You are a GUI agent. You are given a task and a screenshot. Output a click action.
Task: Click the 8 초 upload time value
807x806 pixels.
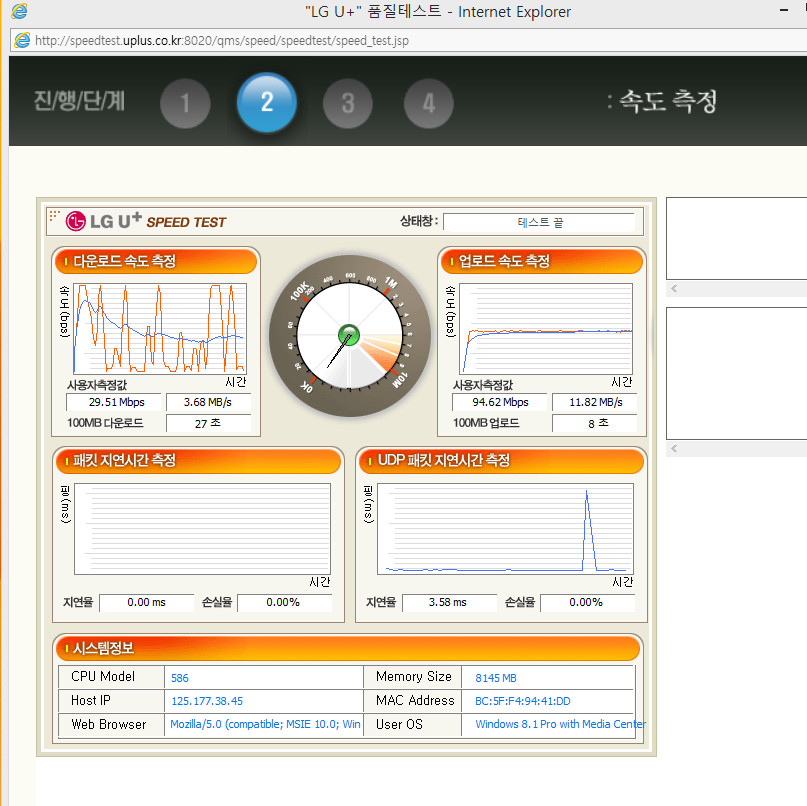point(594,423)
